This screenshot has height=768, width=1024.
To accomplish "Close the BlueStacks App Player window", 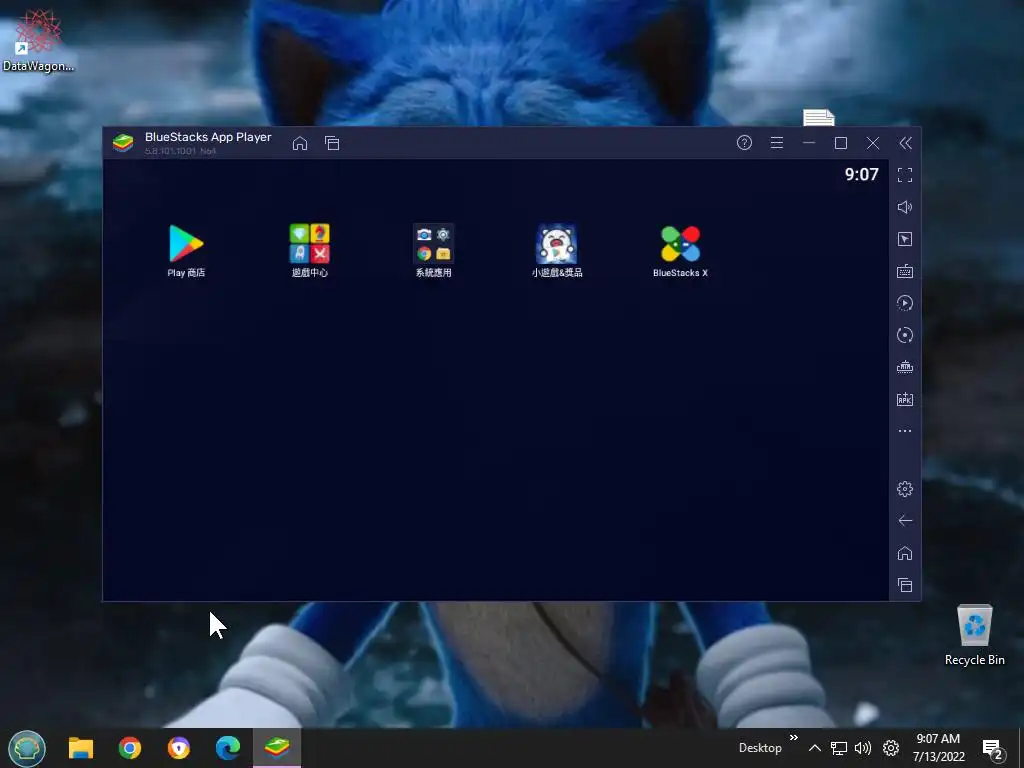I will coord(872,142).
